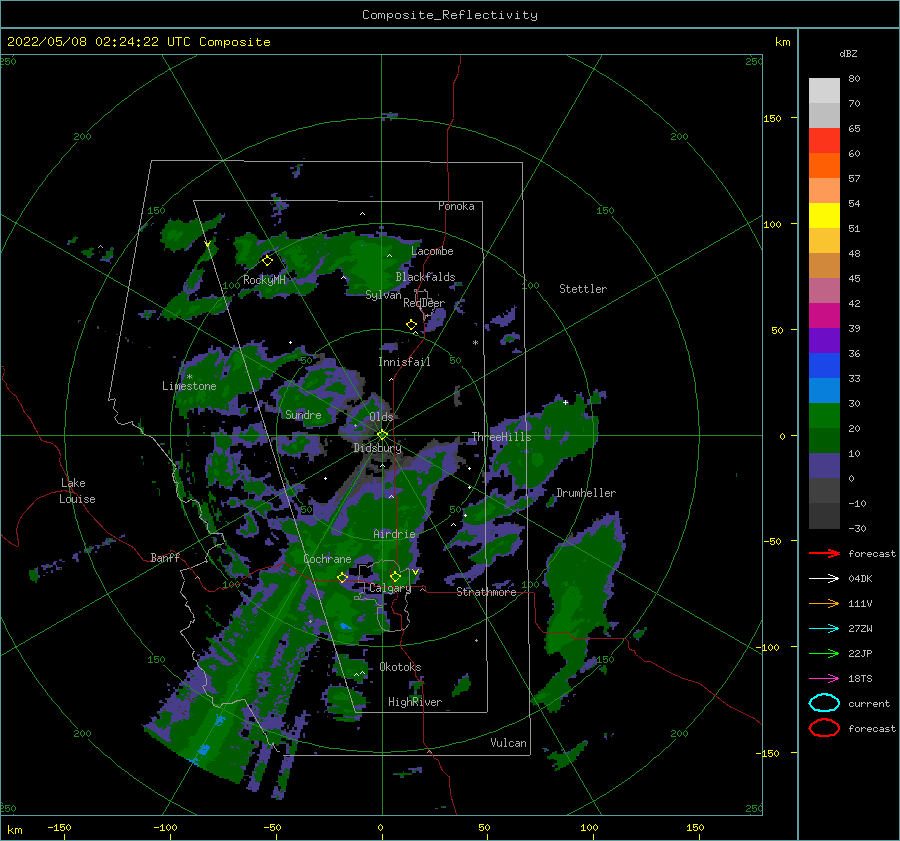The image size is (900, 841).
Task: Click the Drumheller town label
Action: [586, 493]
